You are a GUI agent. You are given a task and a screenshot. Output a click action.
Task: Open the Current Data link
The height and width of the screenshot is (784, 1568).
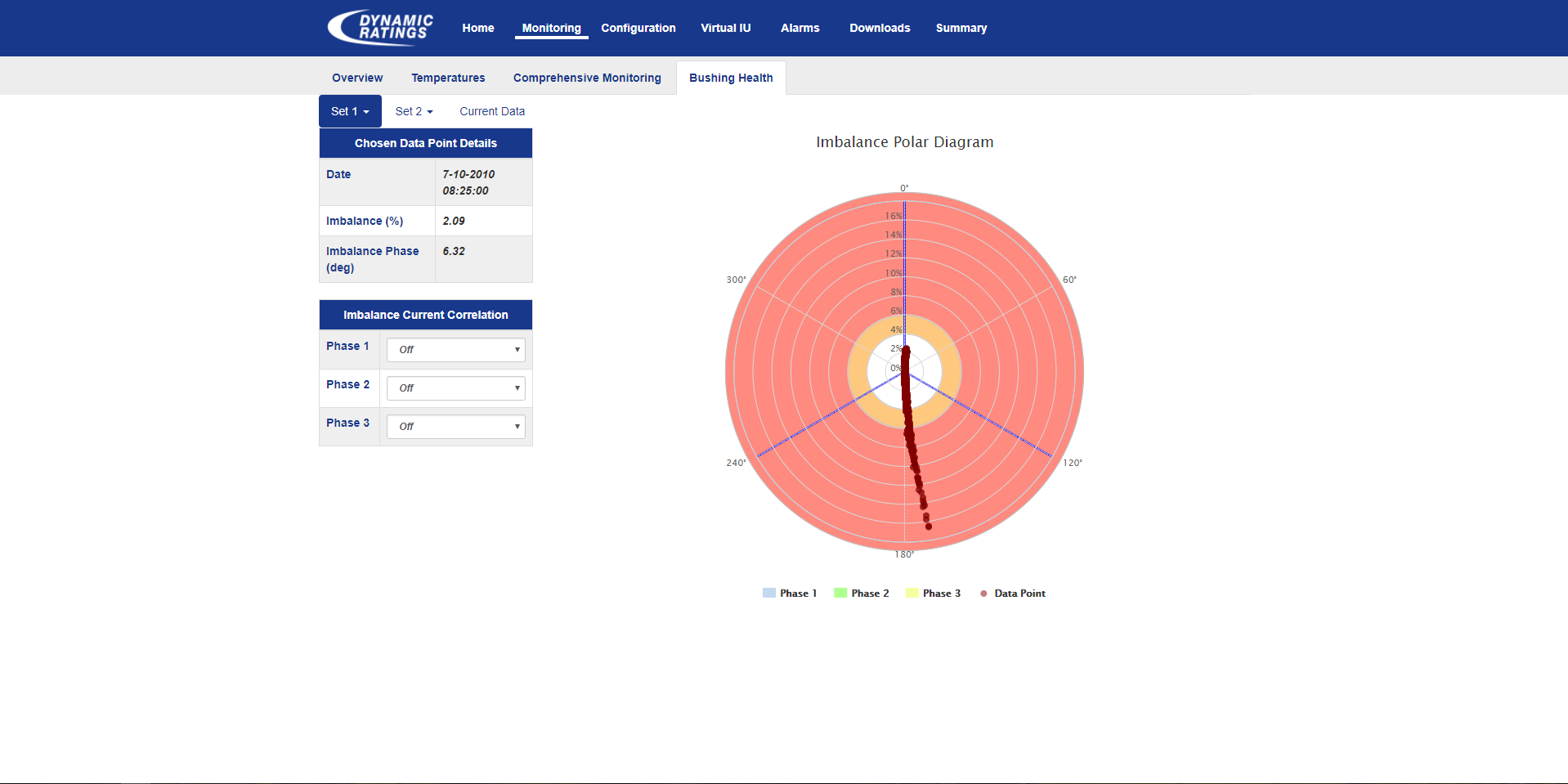pyautogui.click(x=492, y=111)
